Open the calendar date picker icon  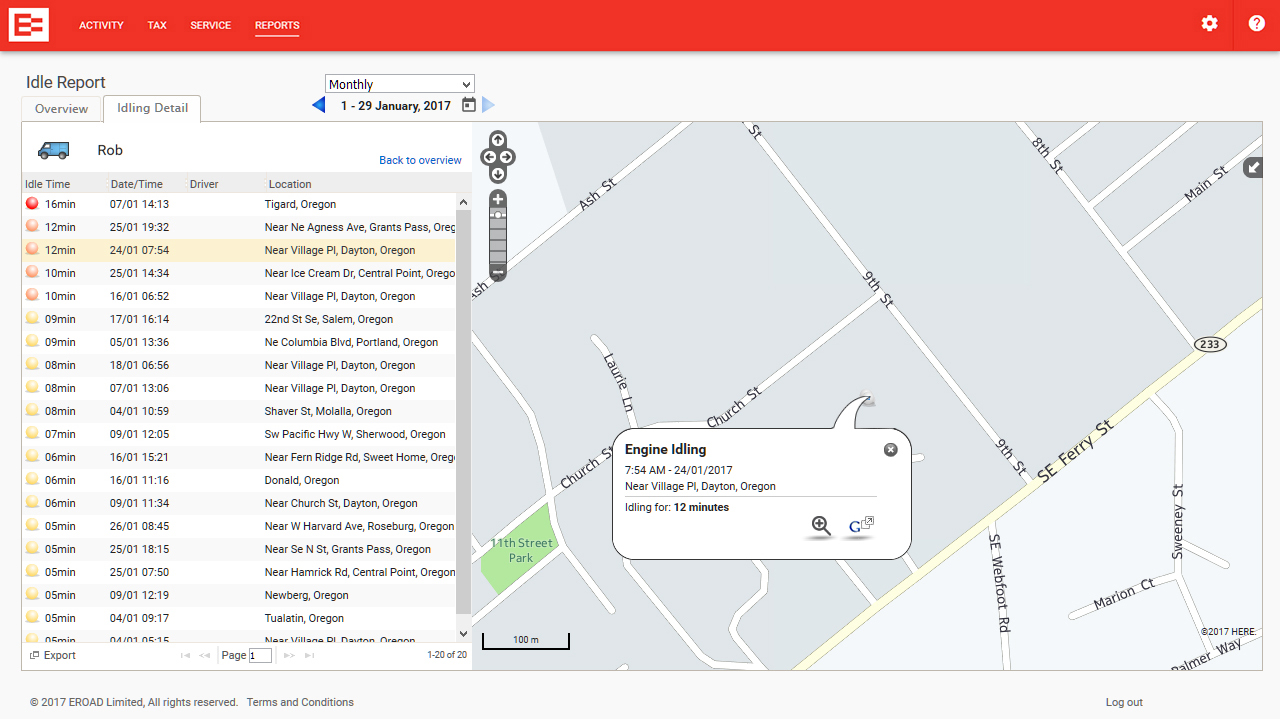(469, 105)
